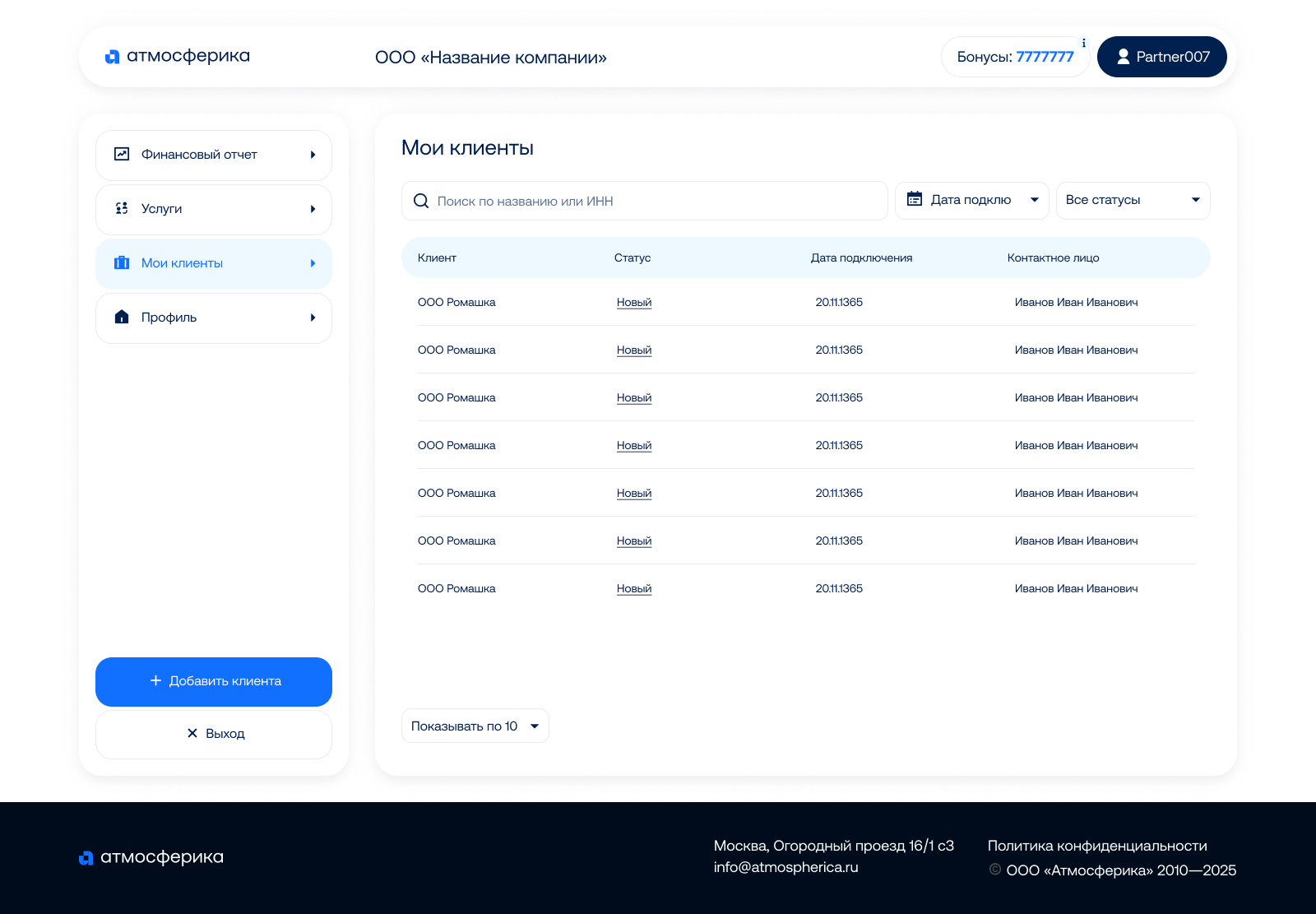Expand the Профиль arrow

pyautogui.click(x=313, y=318)
